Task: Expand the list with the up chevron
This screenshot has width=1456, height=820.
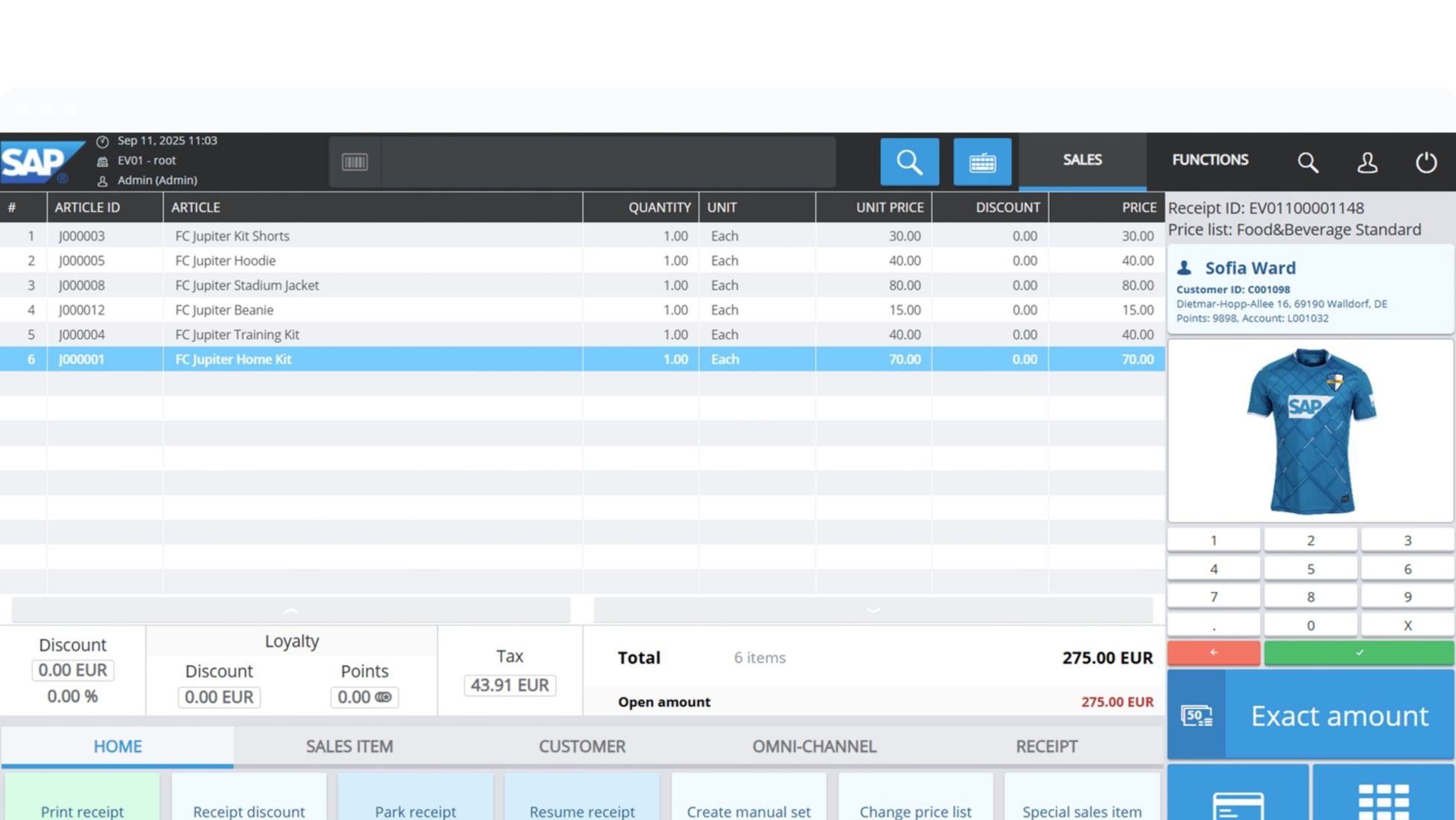Action: (x=291, y=610)
